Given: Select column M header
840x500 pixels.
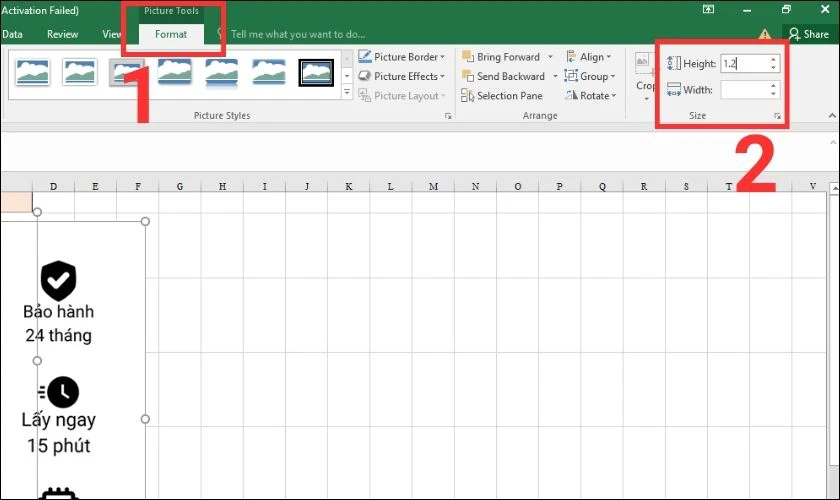Looking at the screenshot, I should point(433,186).
